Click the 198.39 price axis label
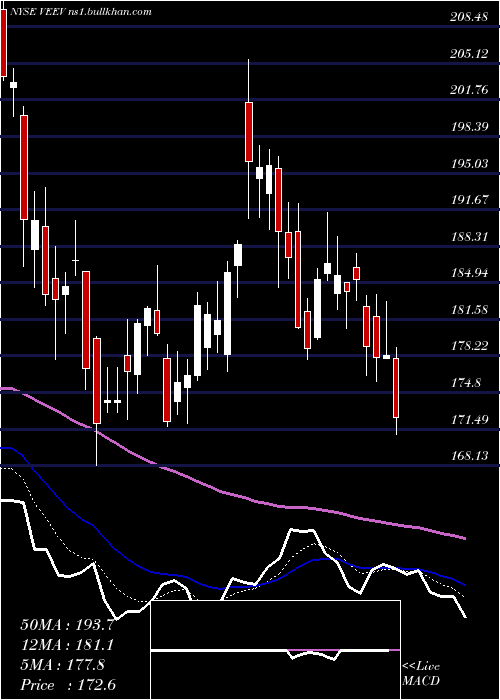 click(469, 127)
